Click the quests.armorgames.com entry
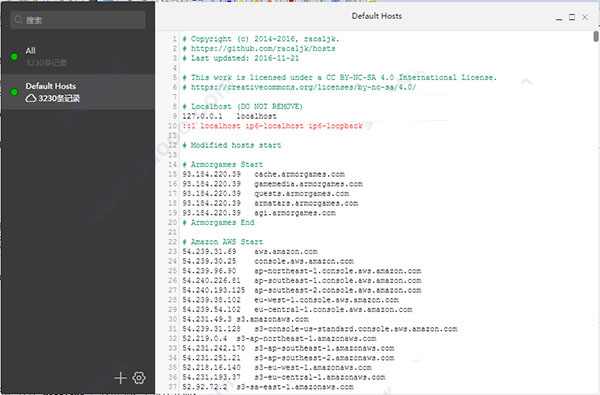Image resolution: width=600 pixels, height=395 pixels. pos(266,194)
